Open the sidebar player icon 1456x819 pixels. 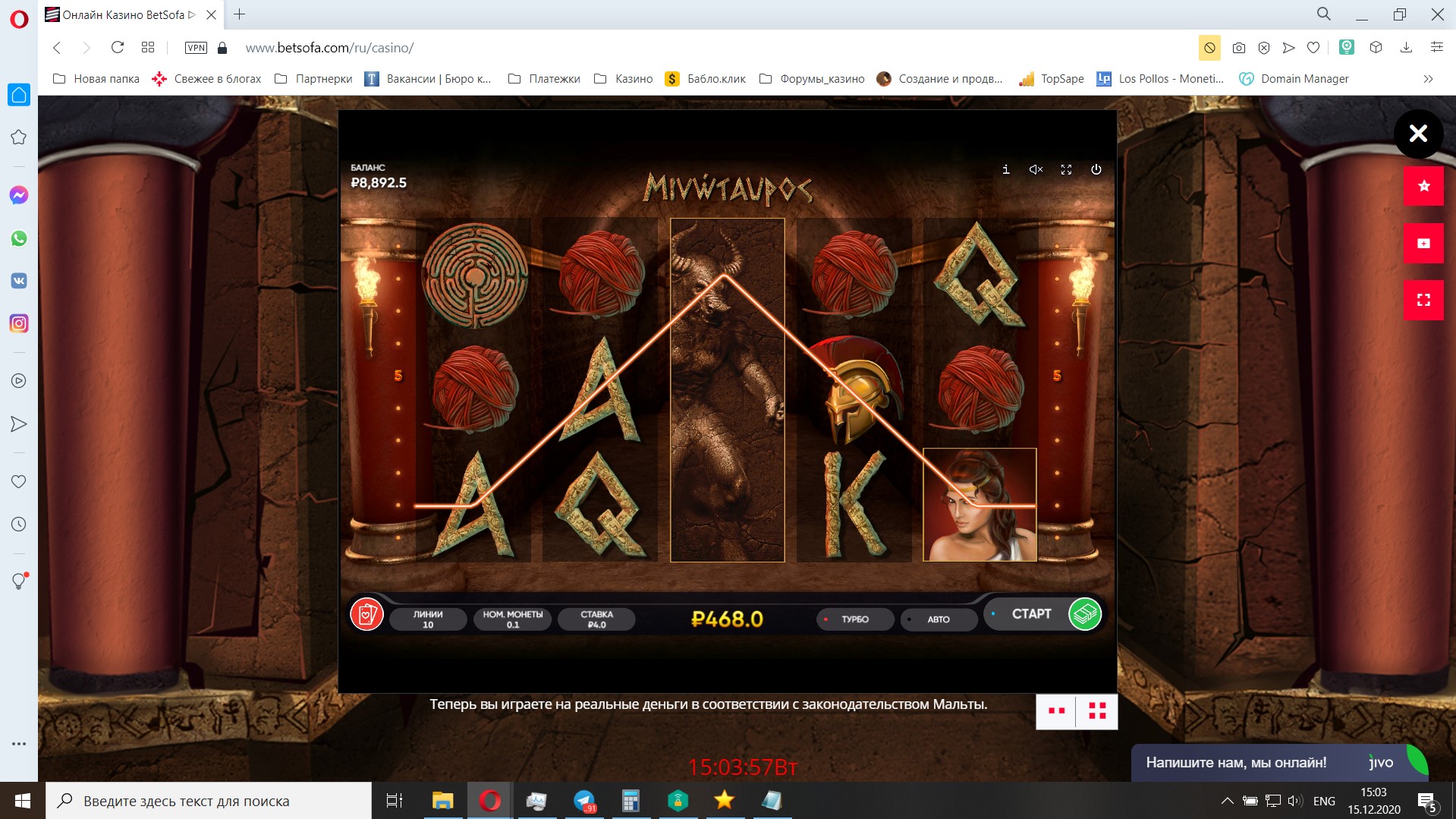pyautogui.click(x=19, y=381)
